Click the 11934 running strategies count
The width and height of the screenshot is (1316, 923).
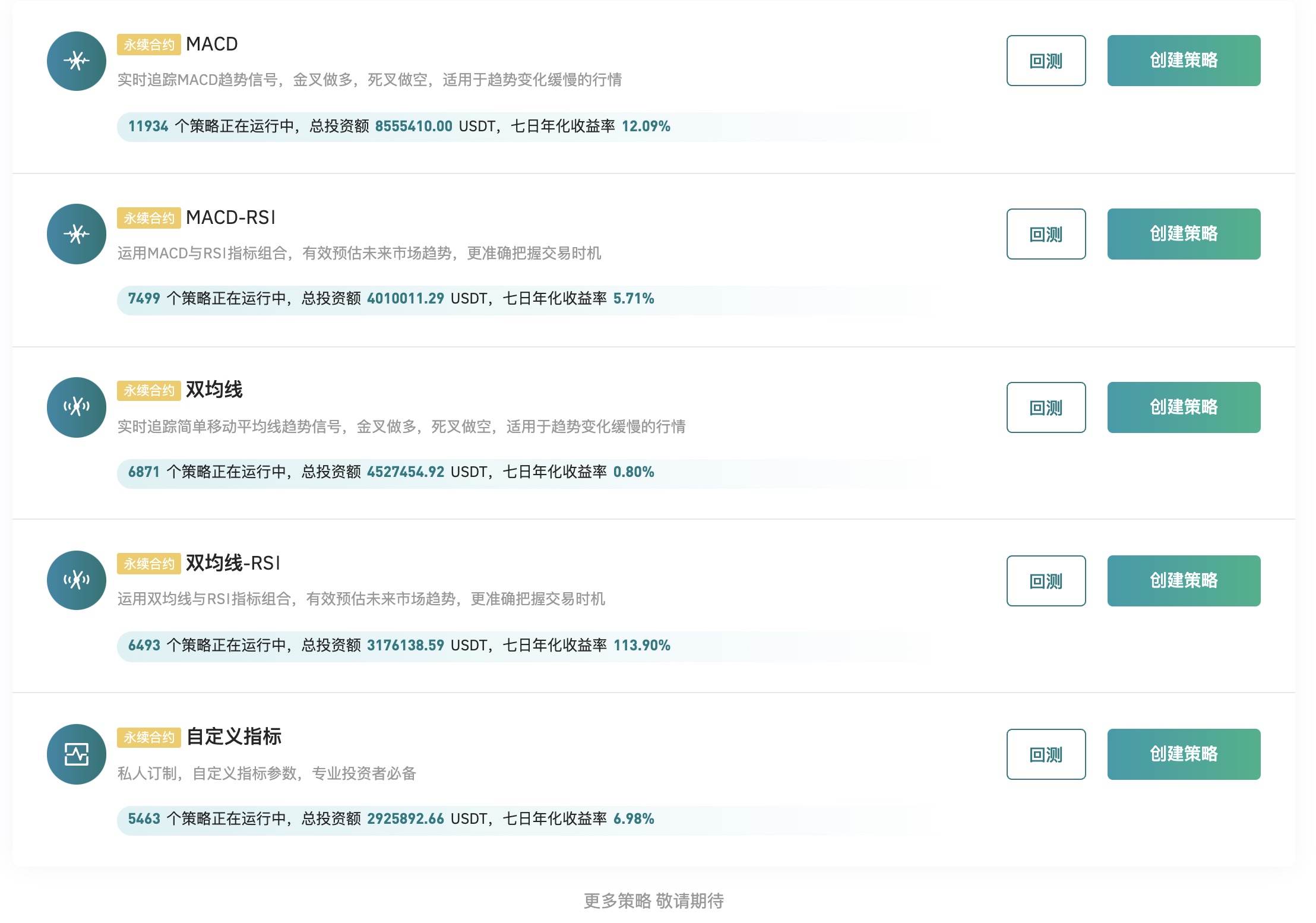148,126
